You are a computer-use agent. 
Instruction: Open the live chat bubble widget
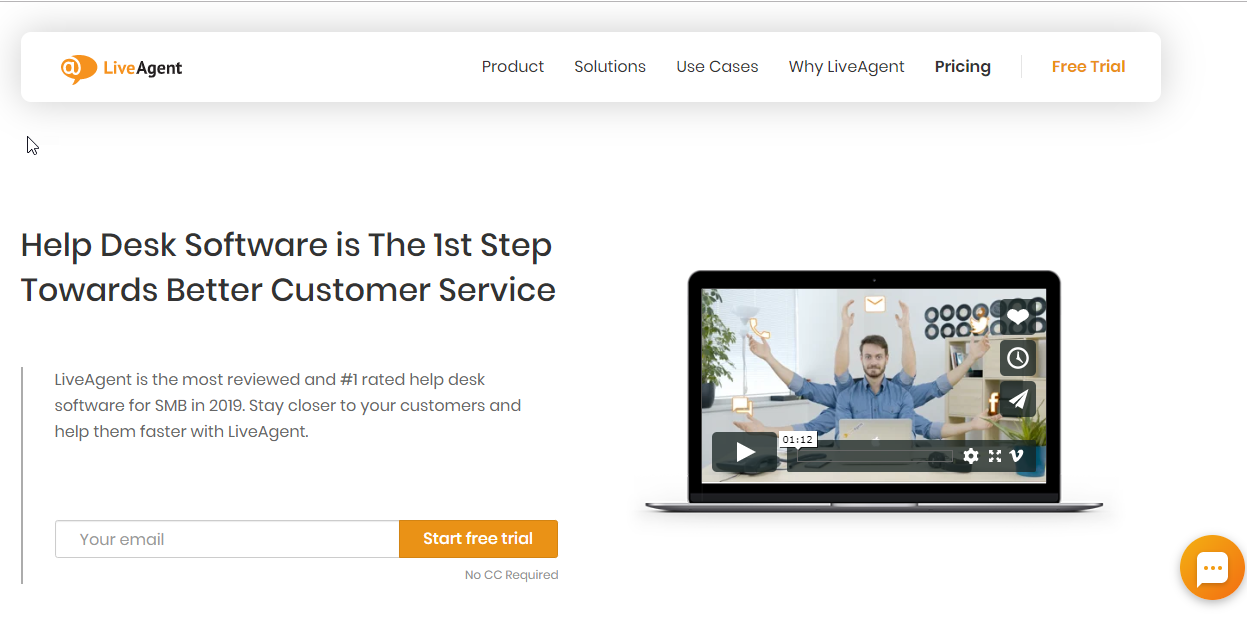point(1212,568)
